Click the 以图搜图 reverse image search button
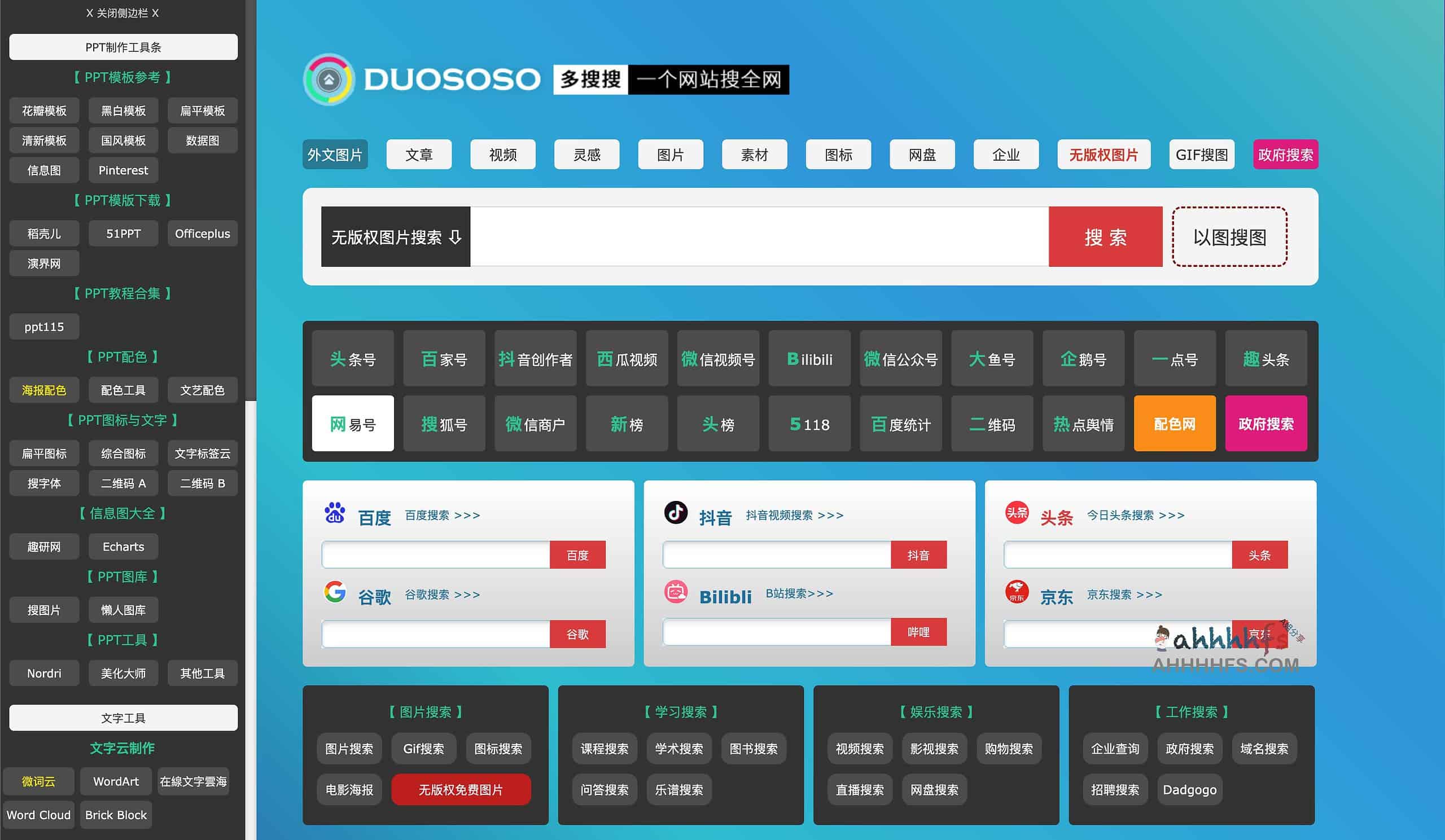 pyautogui.click(x=1229, y=236)
